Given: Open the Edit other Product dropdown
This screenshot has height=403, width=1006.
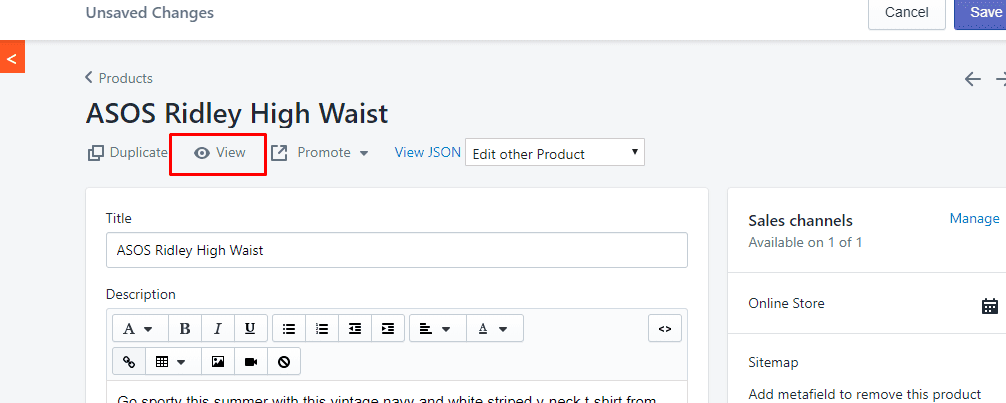Looking at the screenshot, I should point(555,153).
